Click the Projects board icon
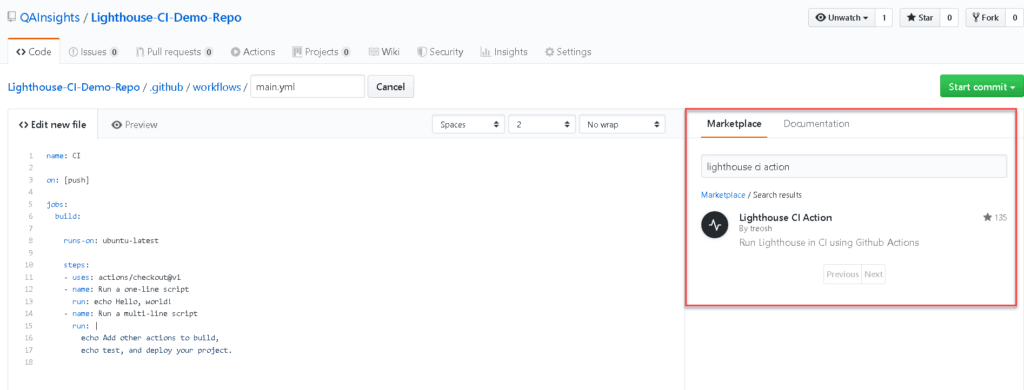The image size is (1024, 390). (x=297, y=52)
